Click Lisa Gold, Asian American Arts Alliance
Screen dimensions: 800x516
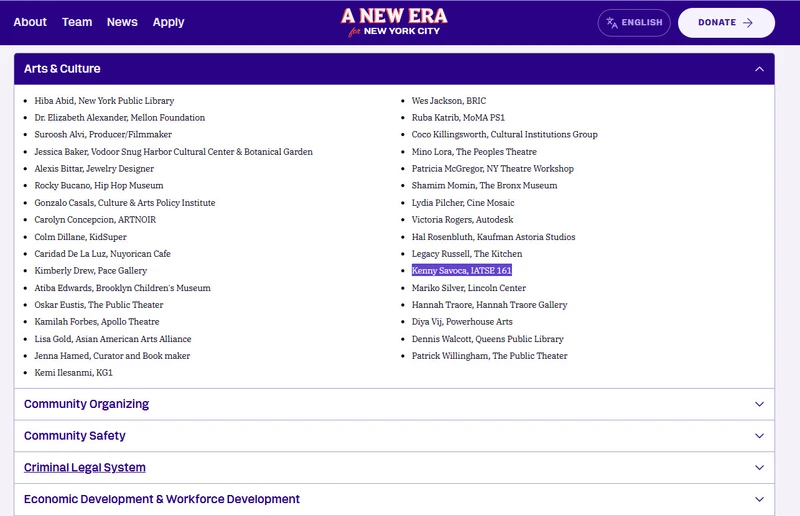click(113, 339)
